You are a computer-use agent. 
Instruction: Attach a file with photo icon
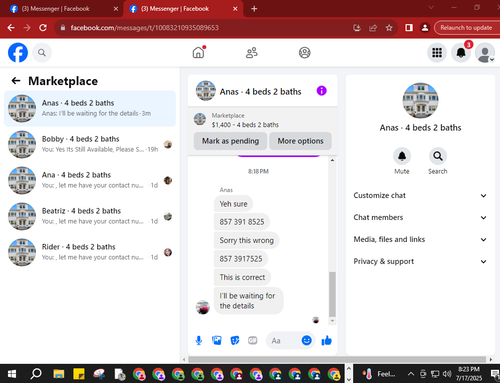pyautogui.click(x=217, y=340)
